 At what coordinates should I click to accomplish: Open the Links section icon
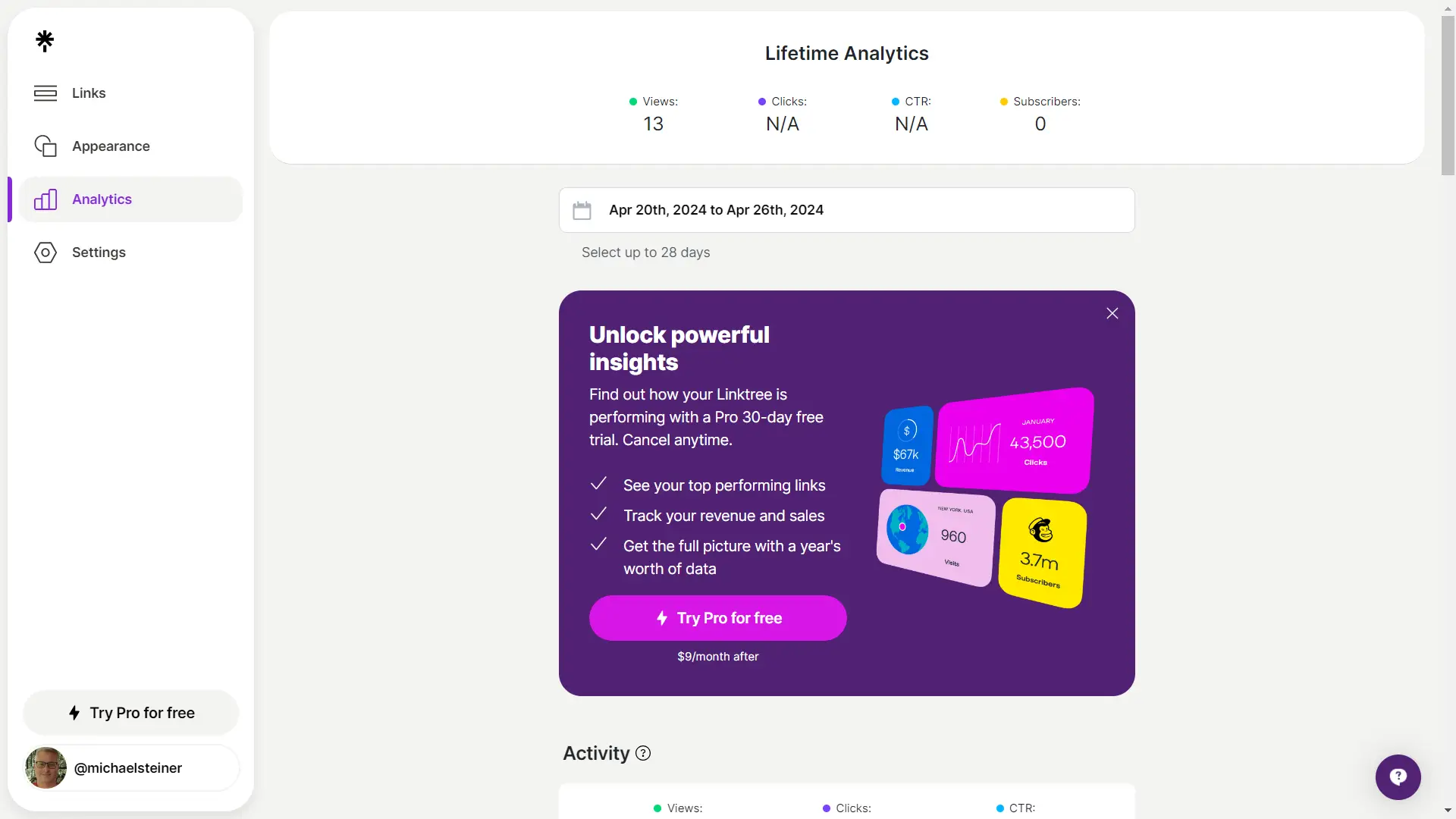(44, 92)
